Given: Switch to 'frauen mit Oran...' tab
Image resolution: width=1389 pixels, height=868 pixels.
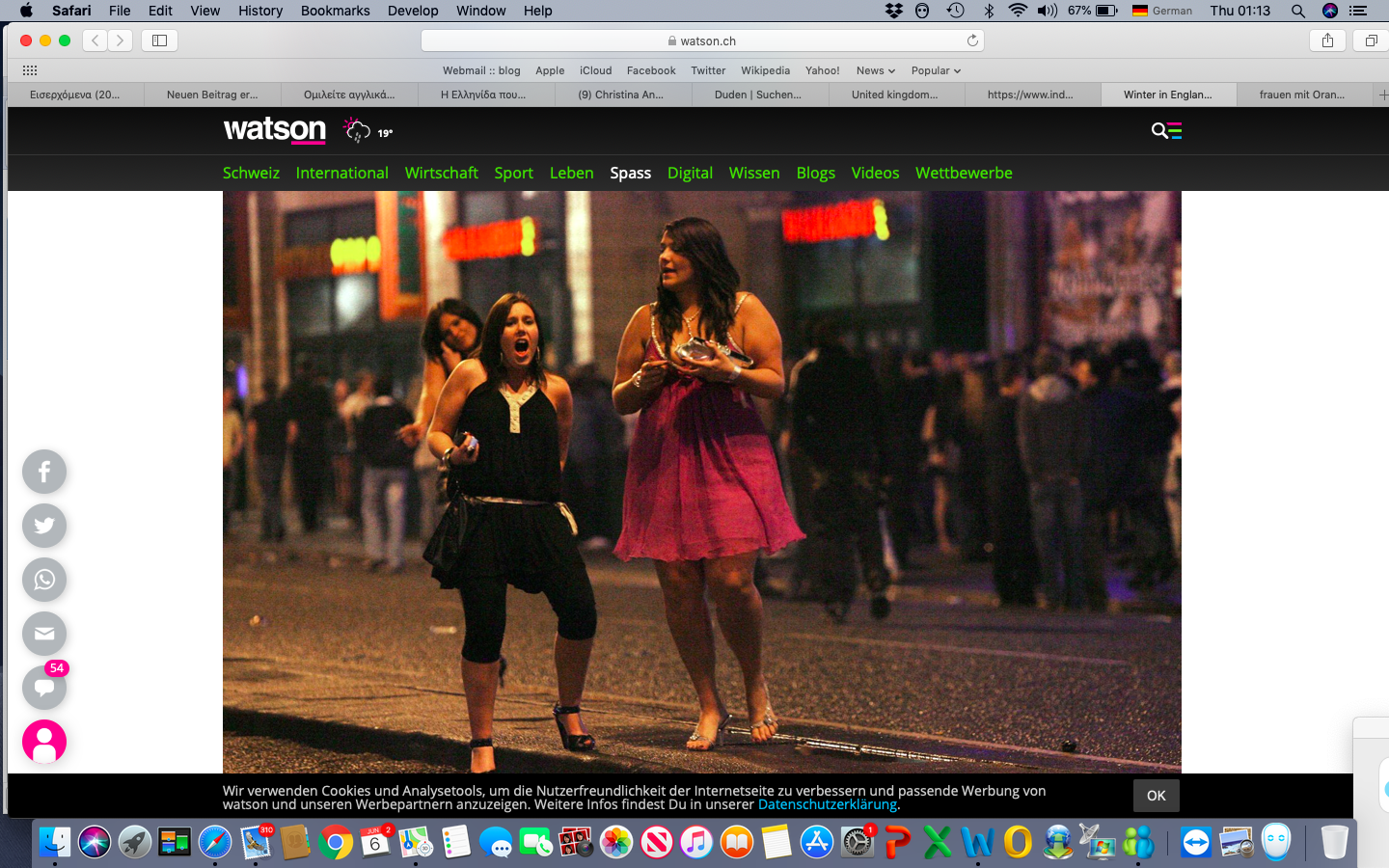Looking at the screenshot, I should tap(1304, 95).
